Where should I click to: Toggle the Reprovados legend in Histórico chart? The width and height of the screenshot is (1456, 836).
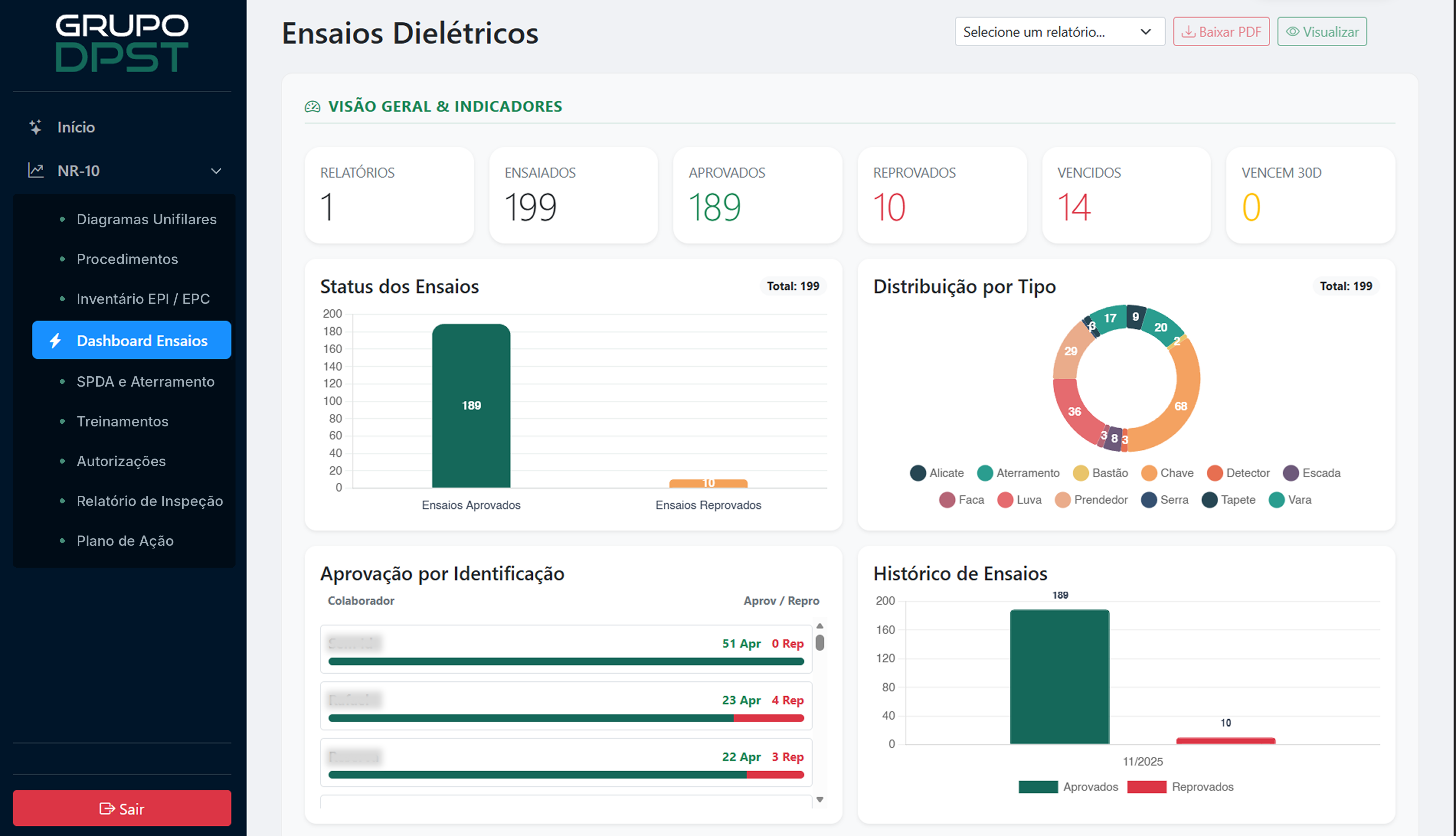(x=1180, y=787)
